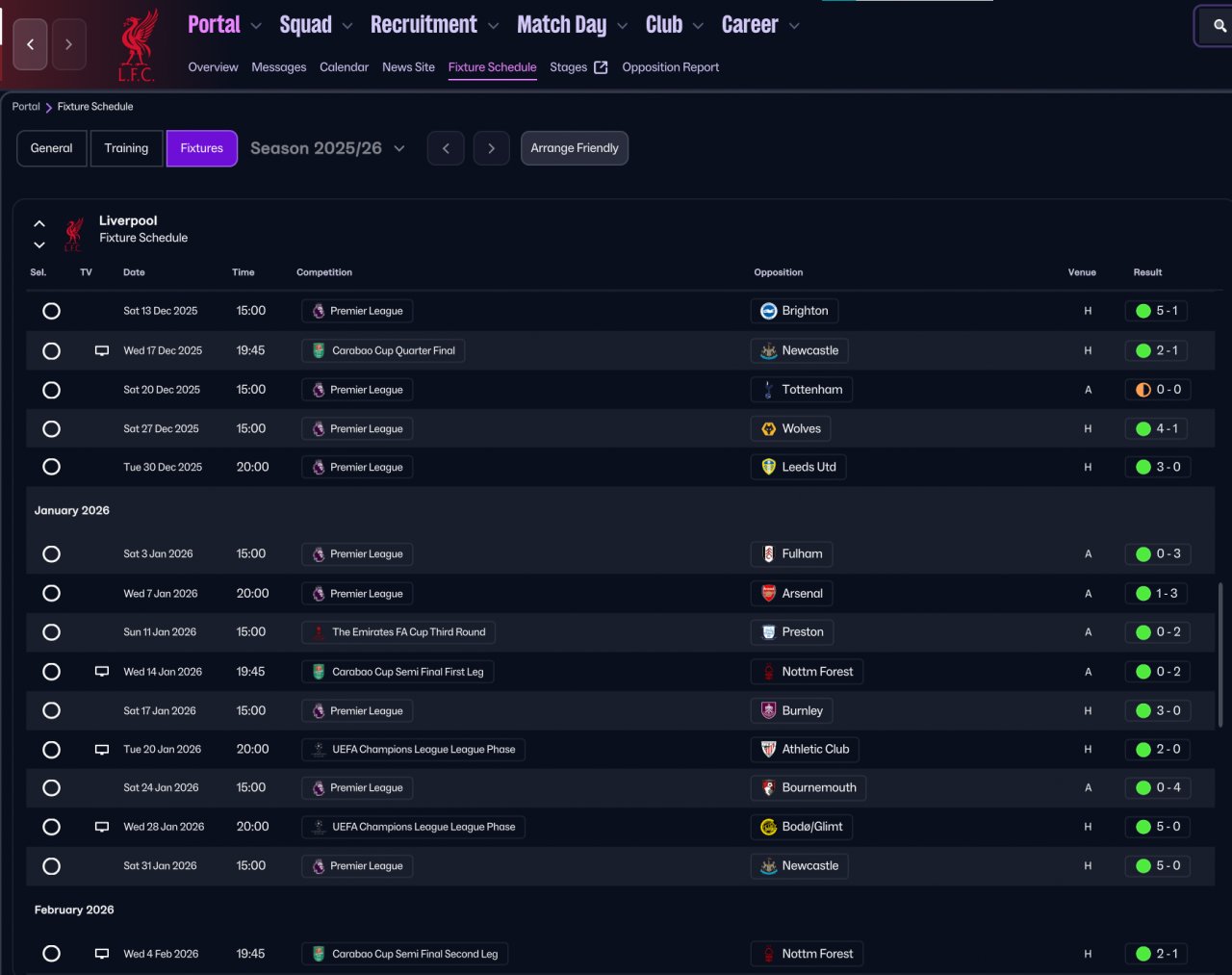
Task: Click the Arrange Friendly button
Action: click(575, 148)
